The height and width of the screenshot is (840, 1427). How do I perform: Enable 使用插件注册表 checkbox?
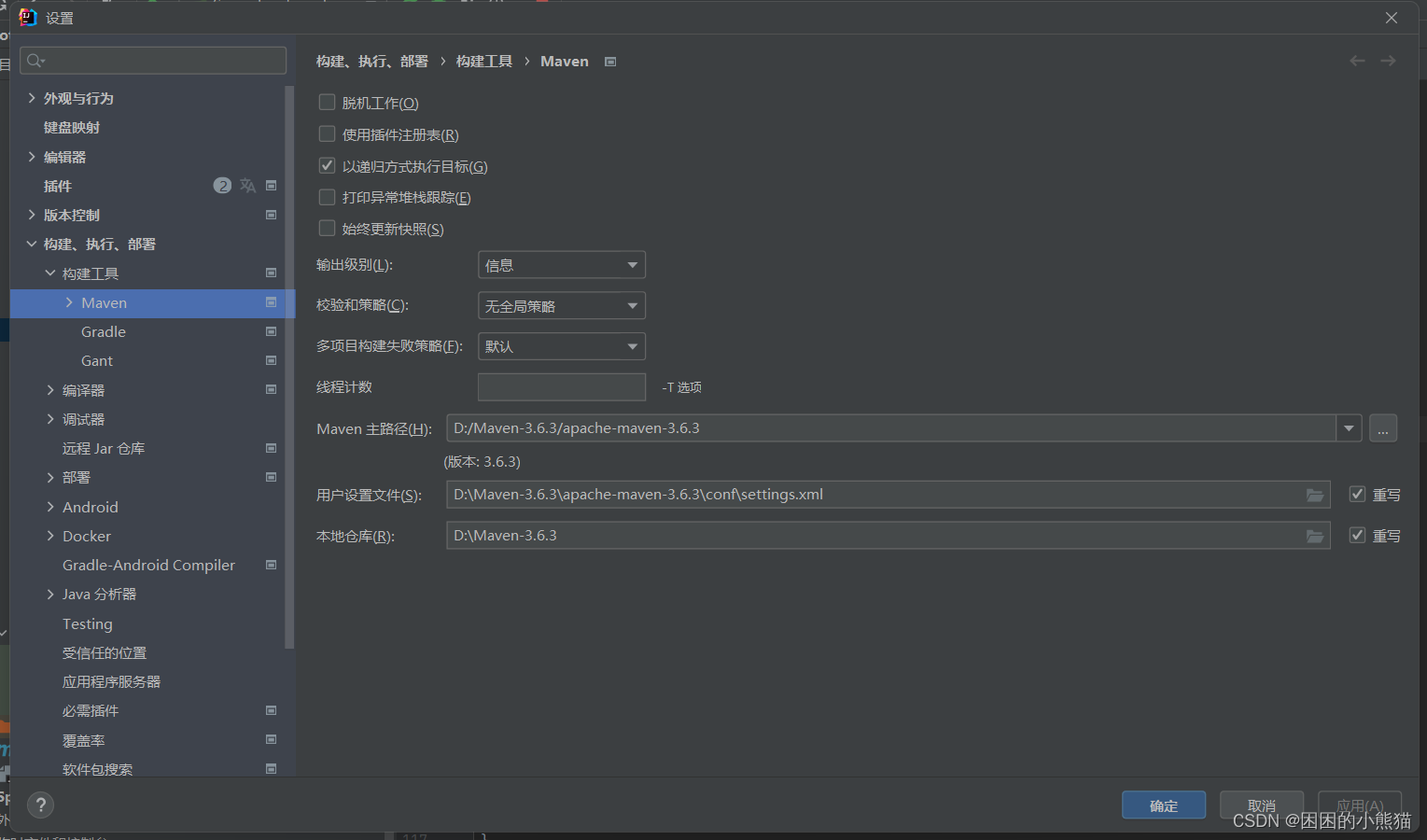[x=327, y=133]
